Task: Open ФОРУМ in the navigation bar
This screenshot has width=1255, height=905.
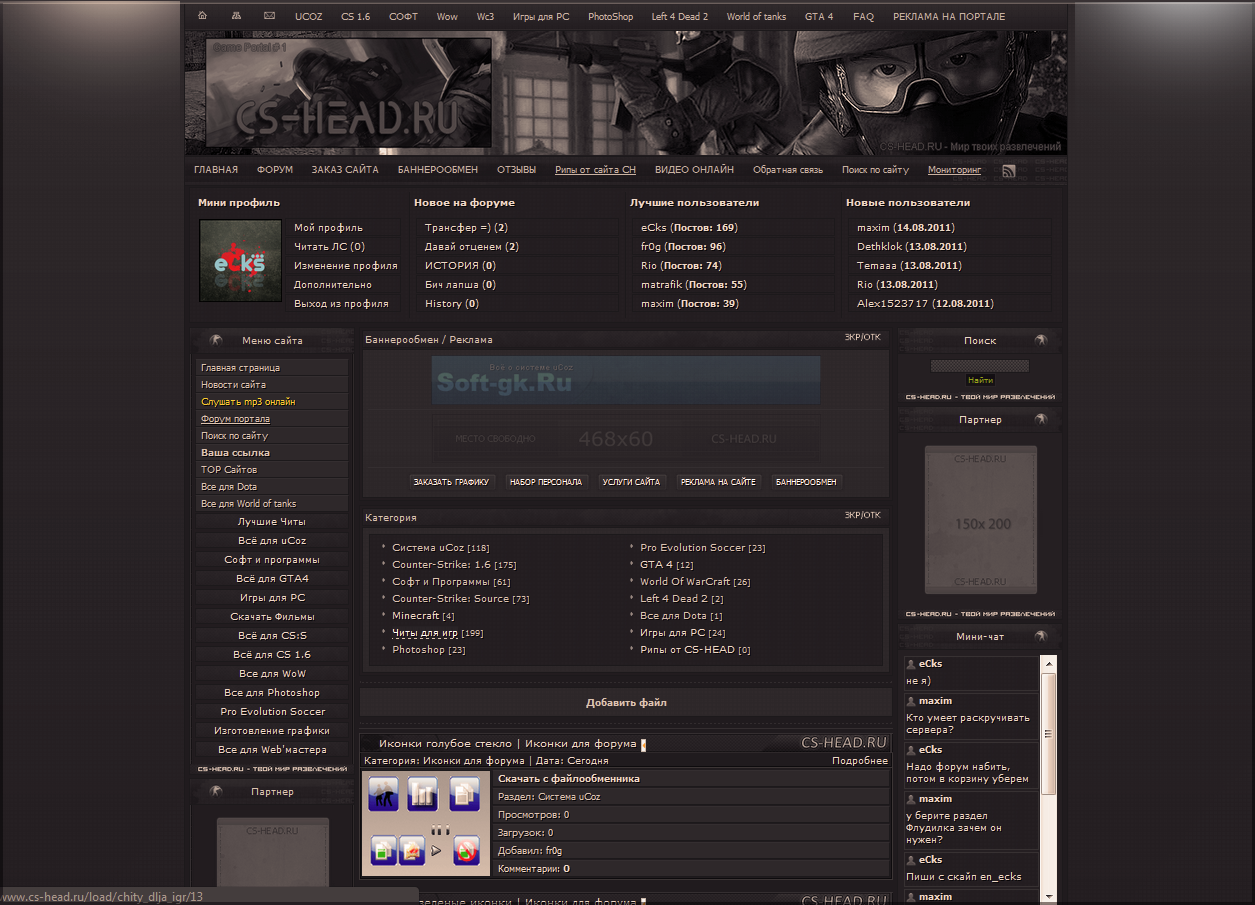Action: click(275, 170)
